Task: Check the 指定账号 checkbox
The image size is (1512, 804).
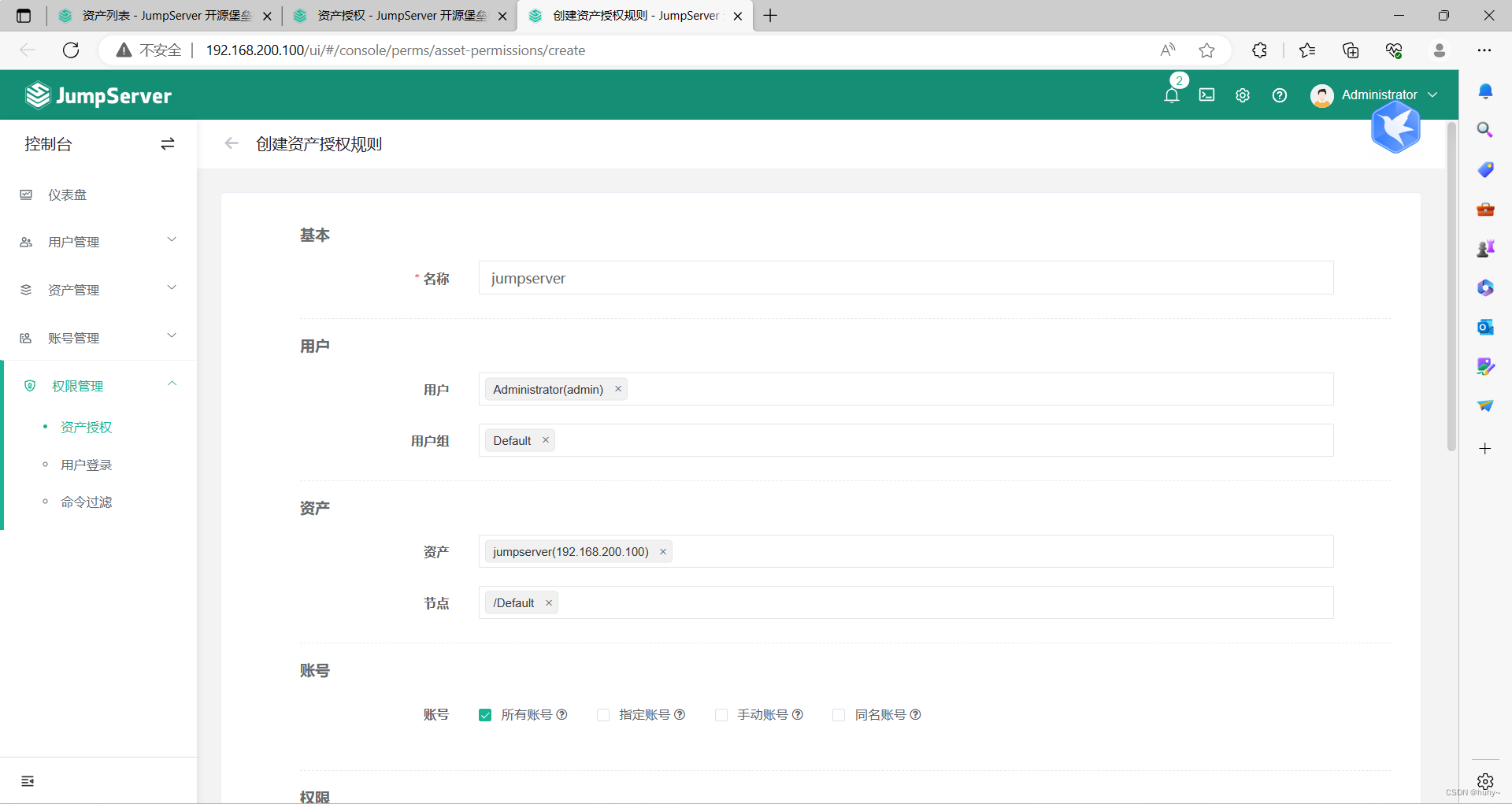Action: (x=603, y=715)
